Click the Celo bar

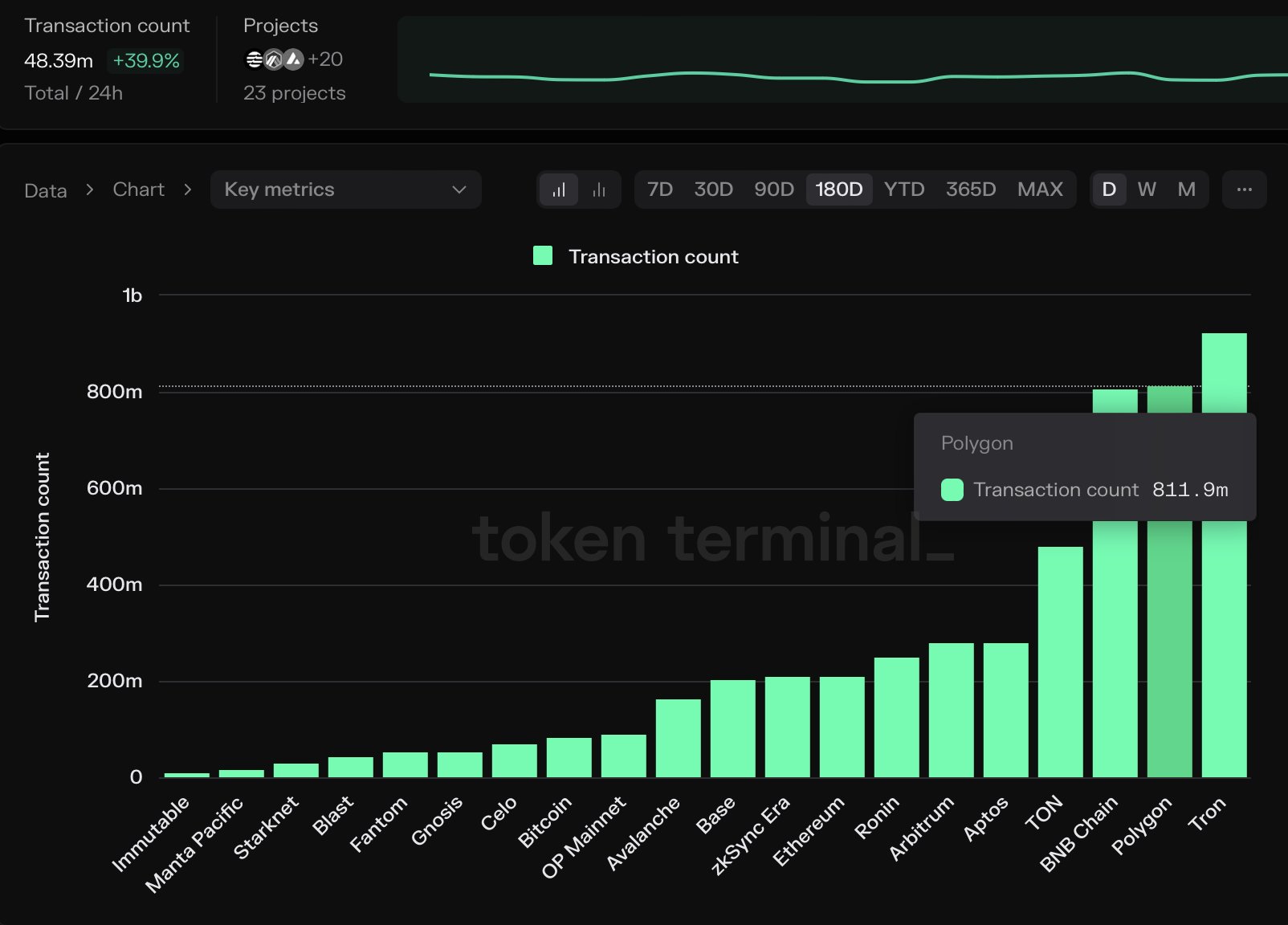pos(515,760)
